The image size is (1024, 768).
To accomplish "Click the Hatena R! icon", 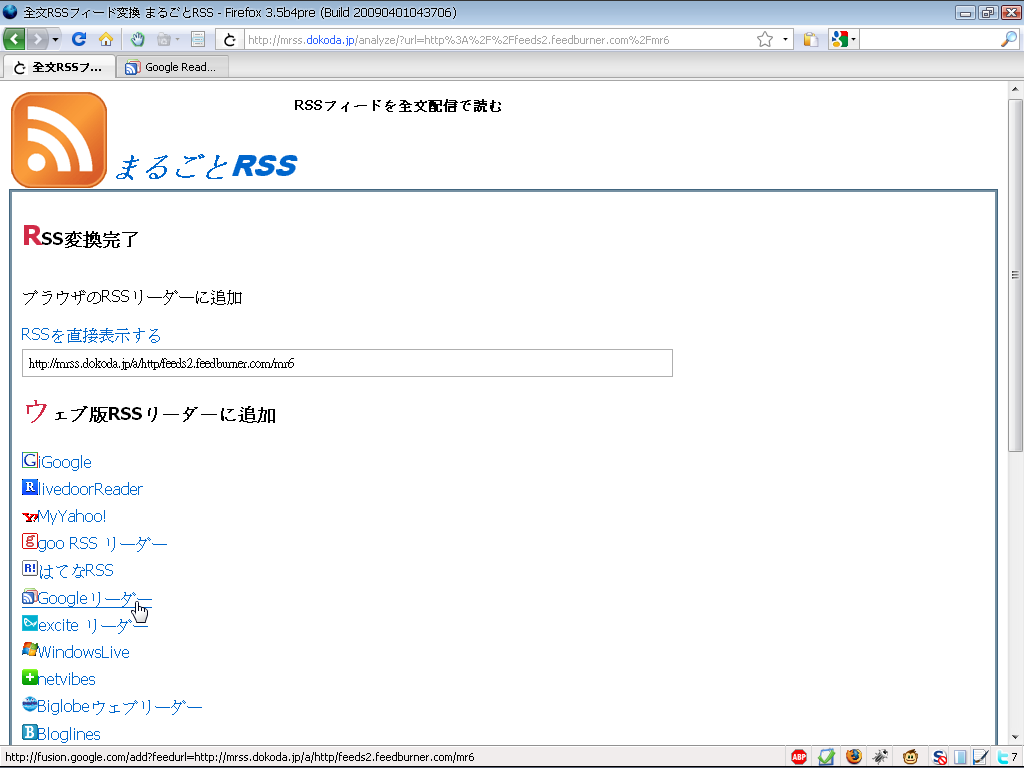I will 29,568.
